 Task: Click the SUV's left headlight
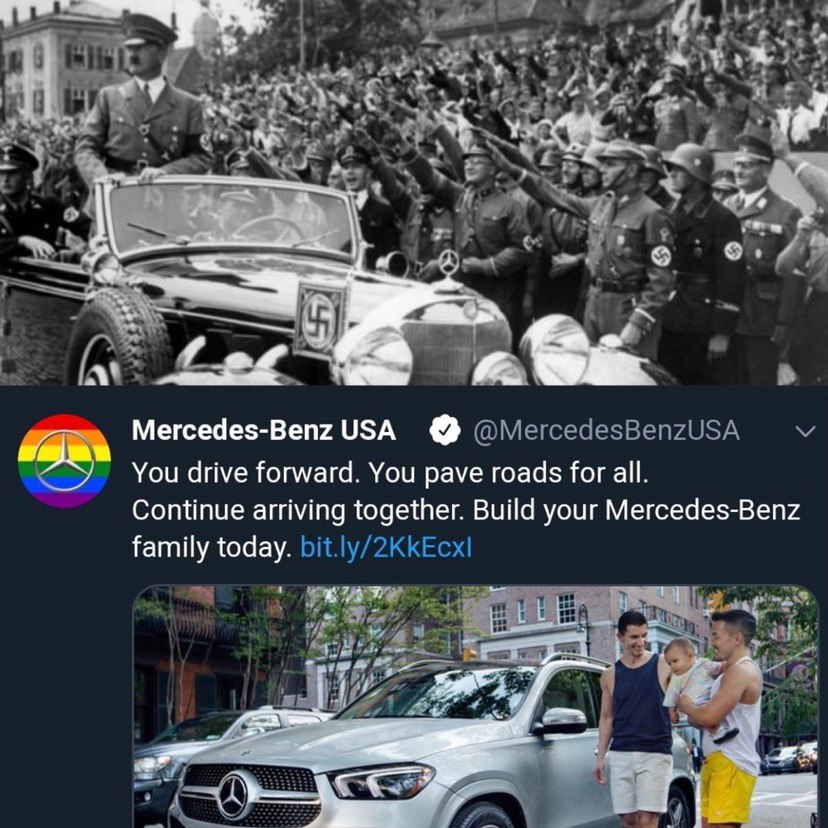pyautogui.click(x=381, y=780)
